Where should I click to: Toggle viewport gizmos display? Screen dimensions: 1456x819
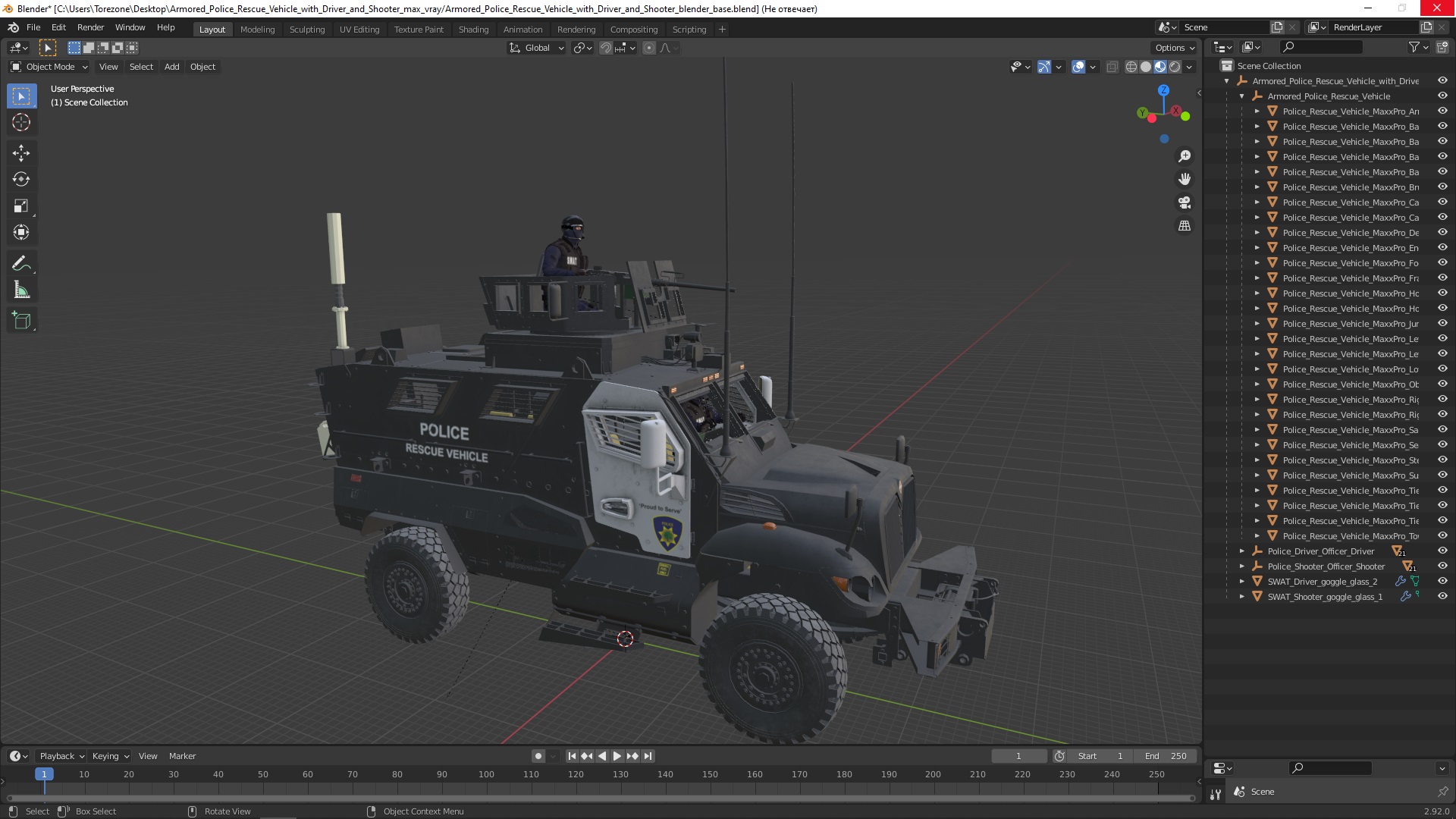1044,67
